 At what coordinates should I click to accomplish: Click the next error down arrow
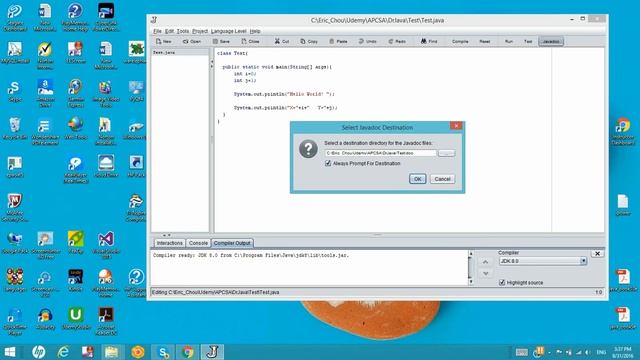485,273
